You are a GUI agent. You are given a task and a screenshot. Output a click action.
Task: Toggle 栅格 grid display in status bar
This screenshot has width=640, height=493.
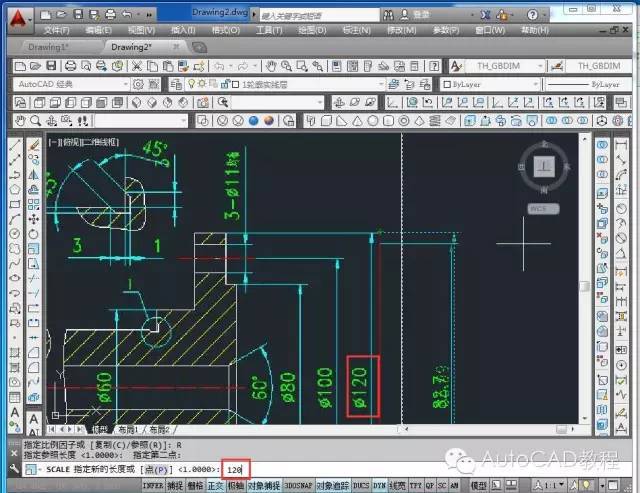coord(195,486)
